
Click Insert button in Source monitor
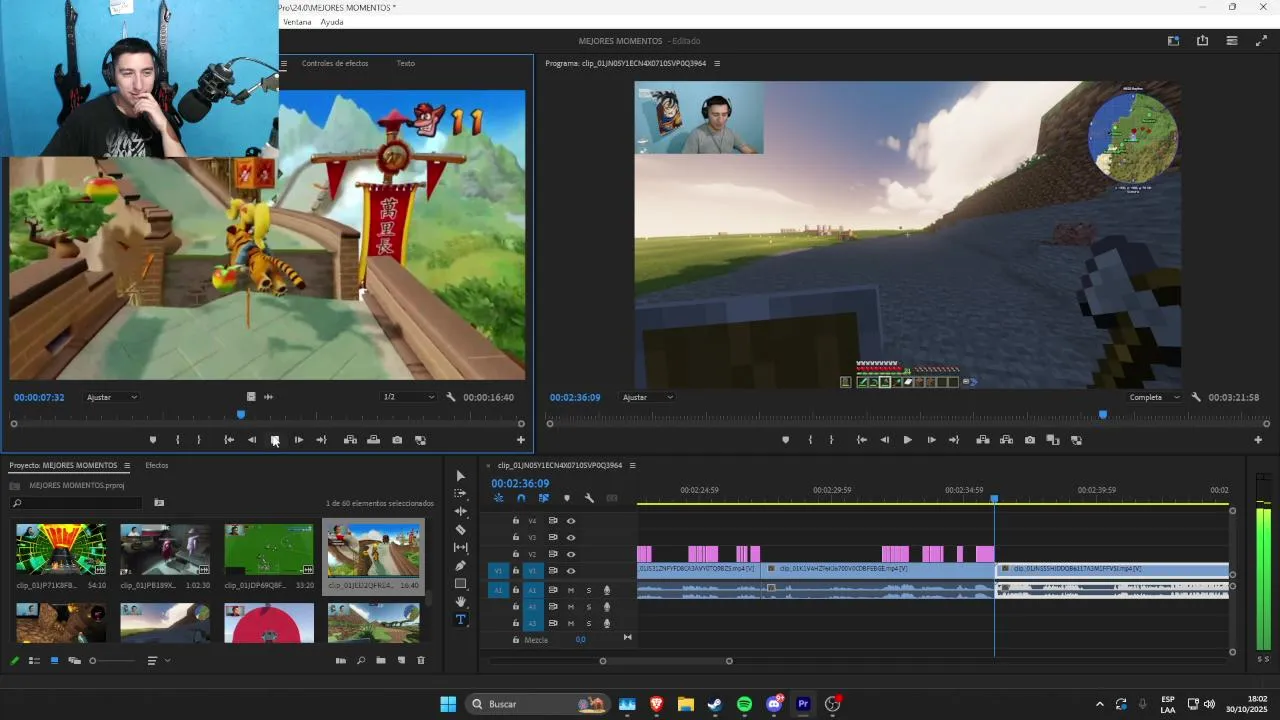tap(350, 440)
